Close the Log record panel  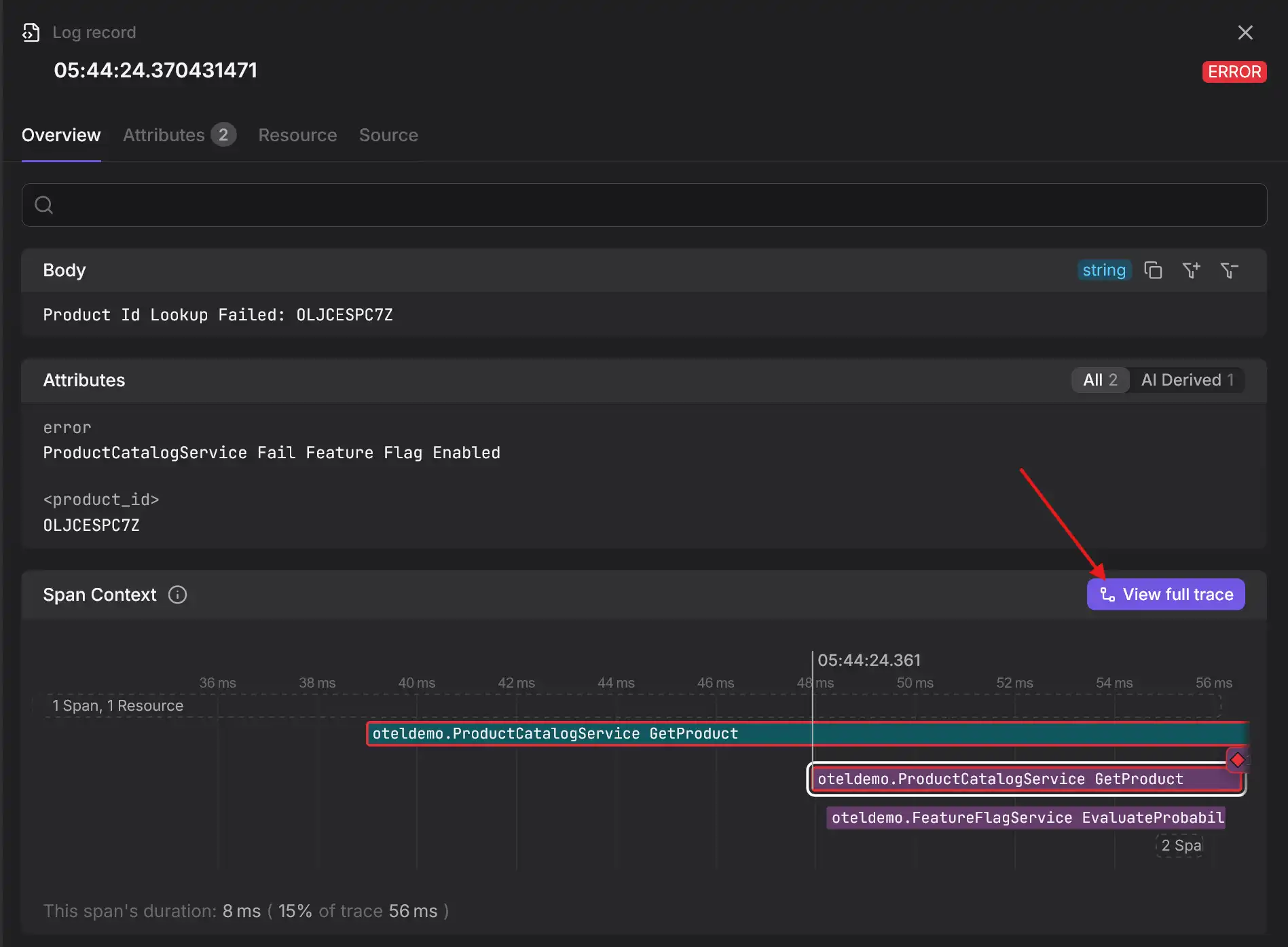point(1245,33)
